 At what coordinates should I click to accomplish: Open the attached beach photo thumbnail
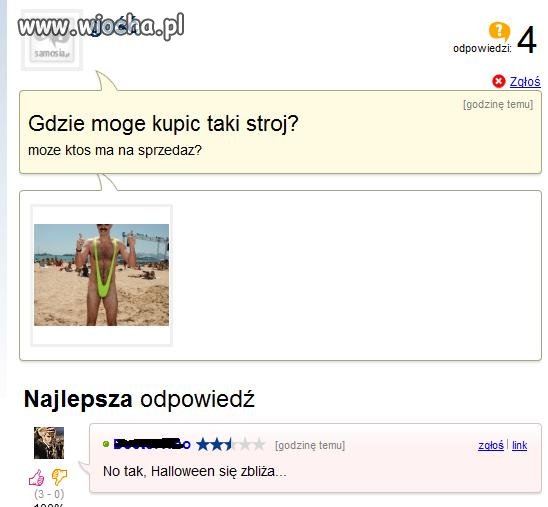101,275
